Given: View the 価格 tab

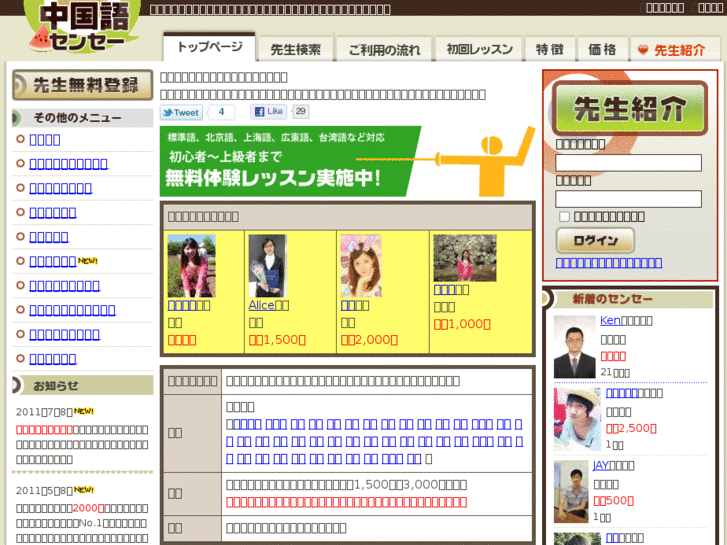Looking at the screenshot, I should point(602,49).
